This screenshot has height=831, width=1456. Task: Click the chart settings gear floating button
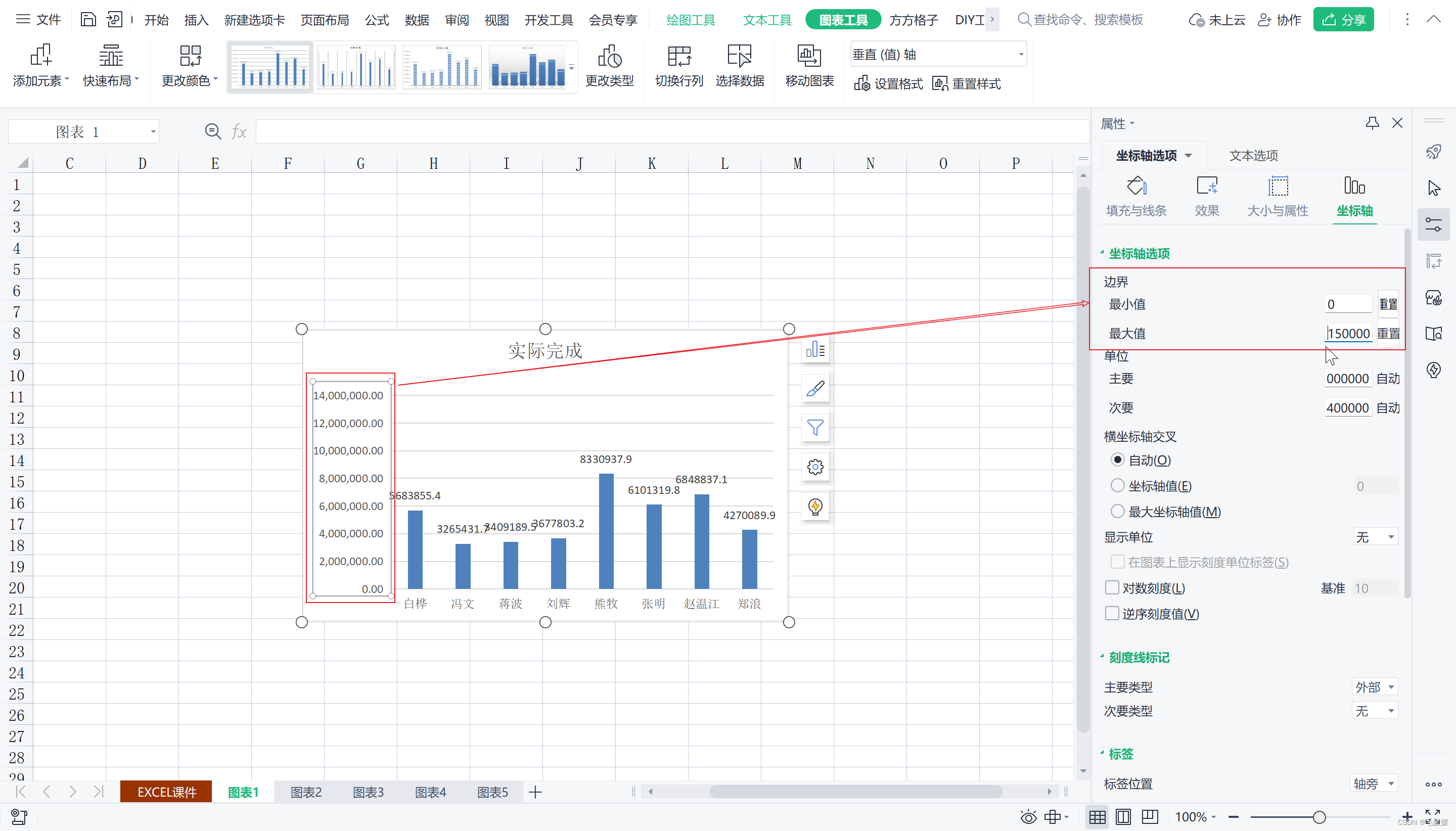click(x=815, y=467)
